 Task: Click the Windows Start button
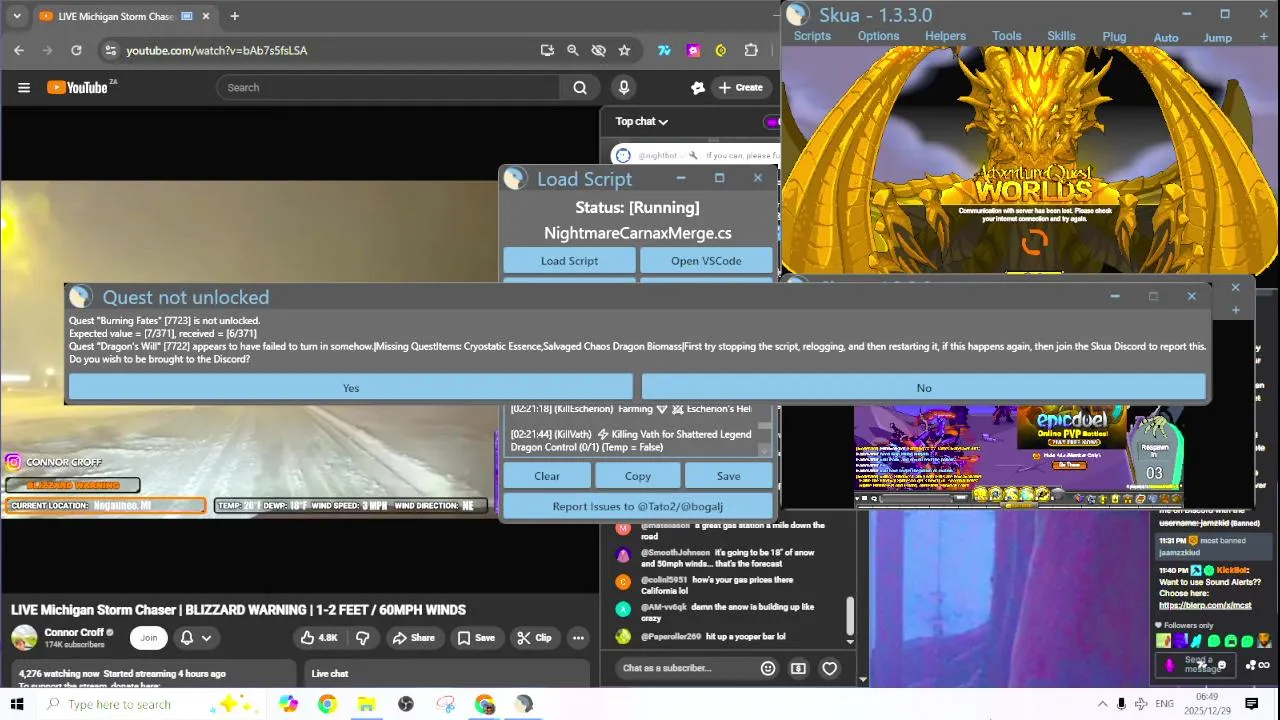(x=17, y=704)
